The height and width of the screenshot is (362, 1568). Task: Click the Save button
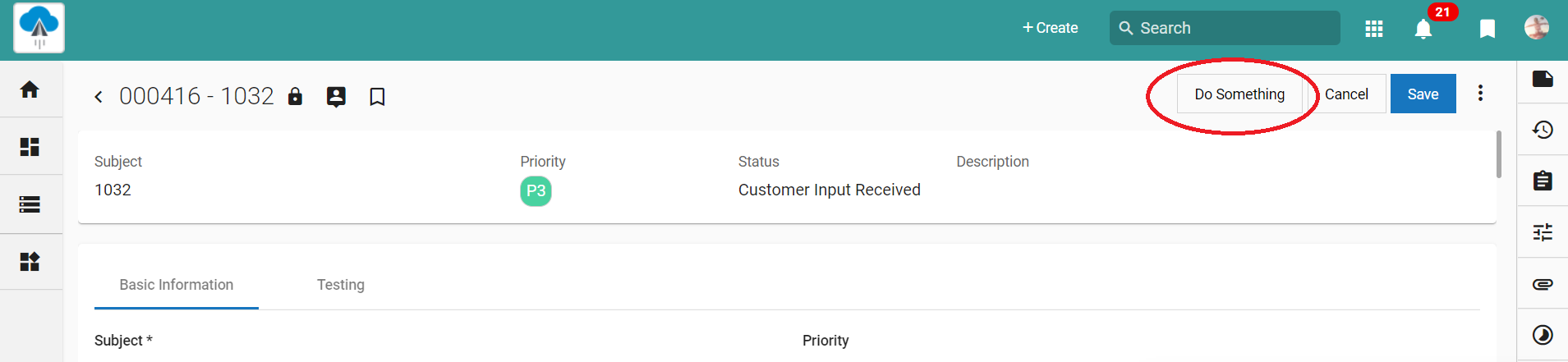point(1423,94)
